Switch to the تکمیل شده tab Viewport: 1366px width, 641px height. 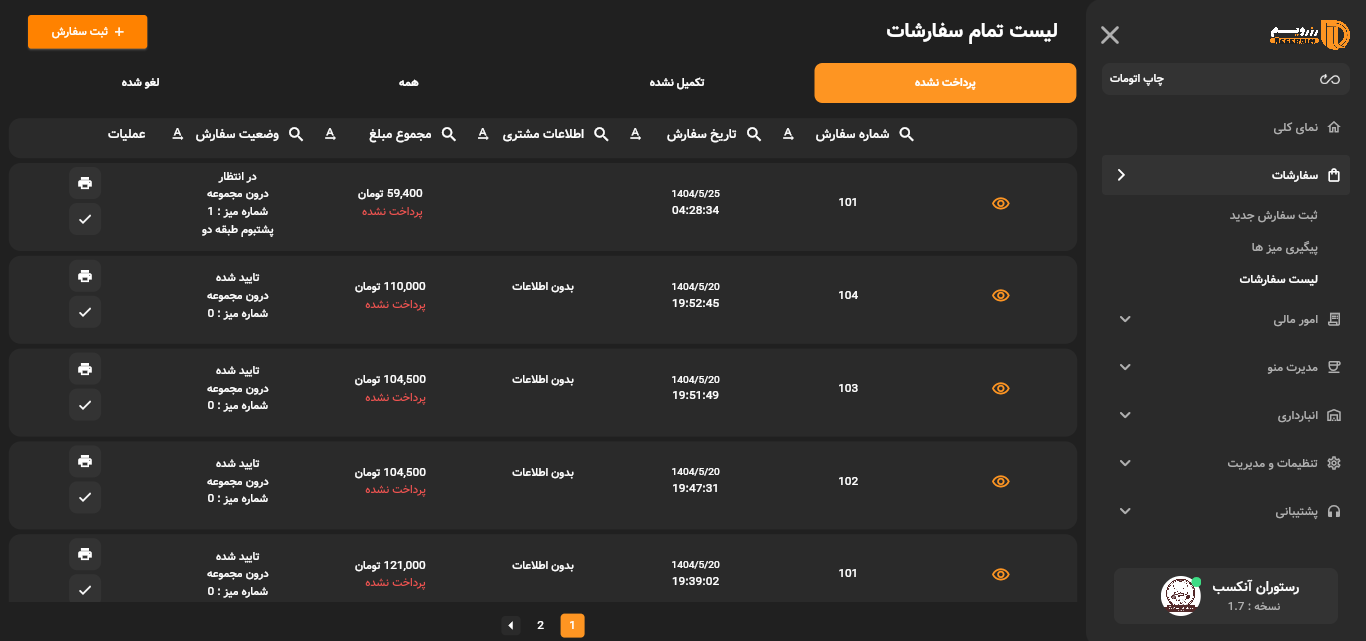click(676, 82)
